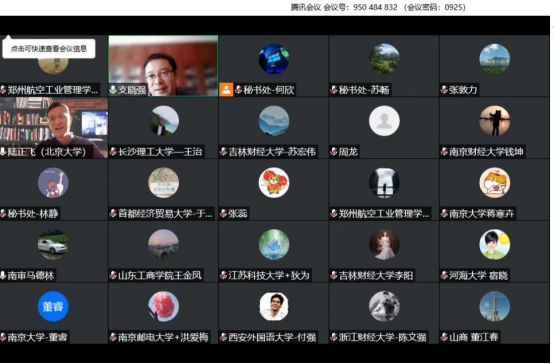Click name label 浙江财经大学-陈文强

pyautogui.click(x=382, y=337)
